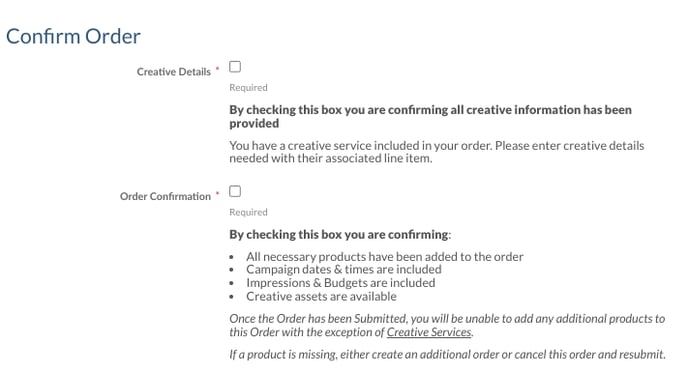Select the 'All necessary products' bullet item
688x373 pixels.
click(x=385, y=257)
